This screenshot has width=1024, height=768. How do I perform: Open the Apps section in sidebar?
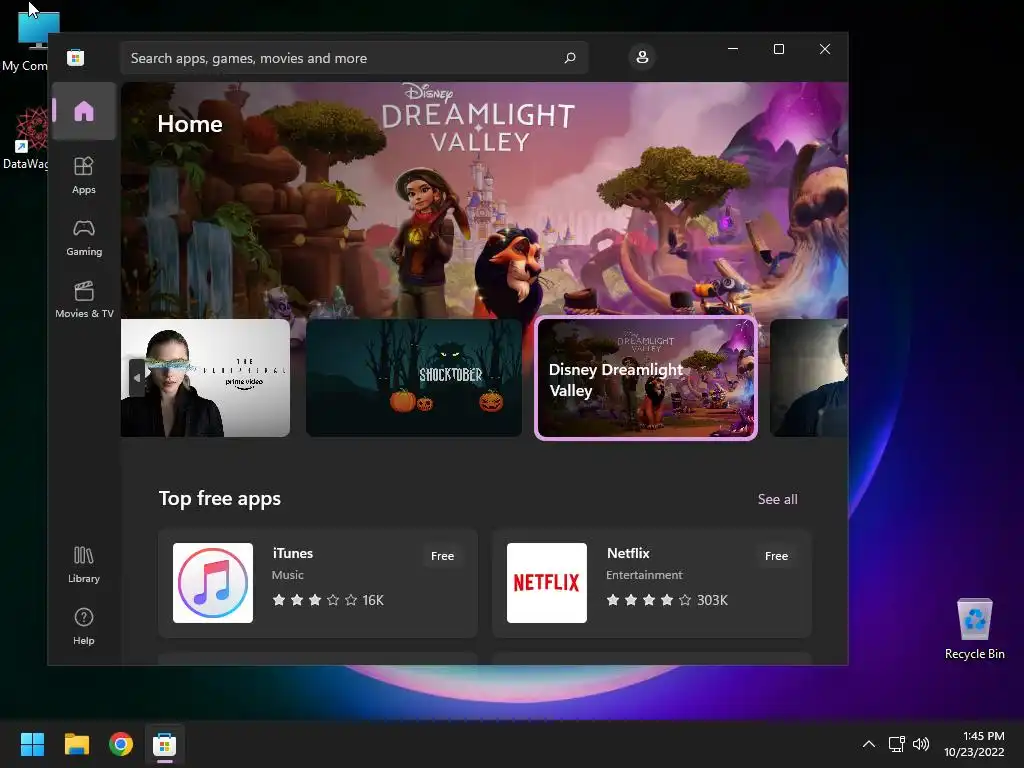[84, 176]
